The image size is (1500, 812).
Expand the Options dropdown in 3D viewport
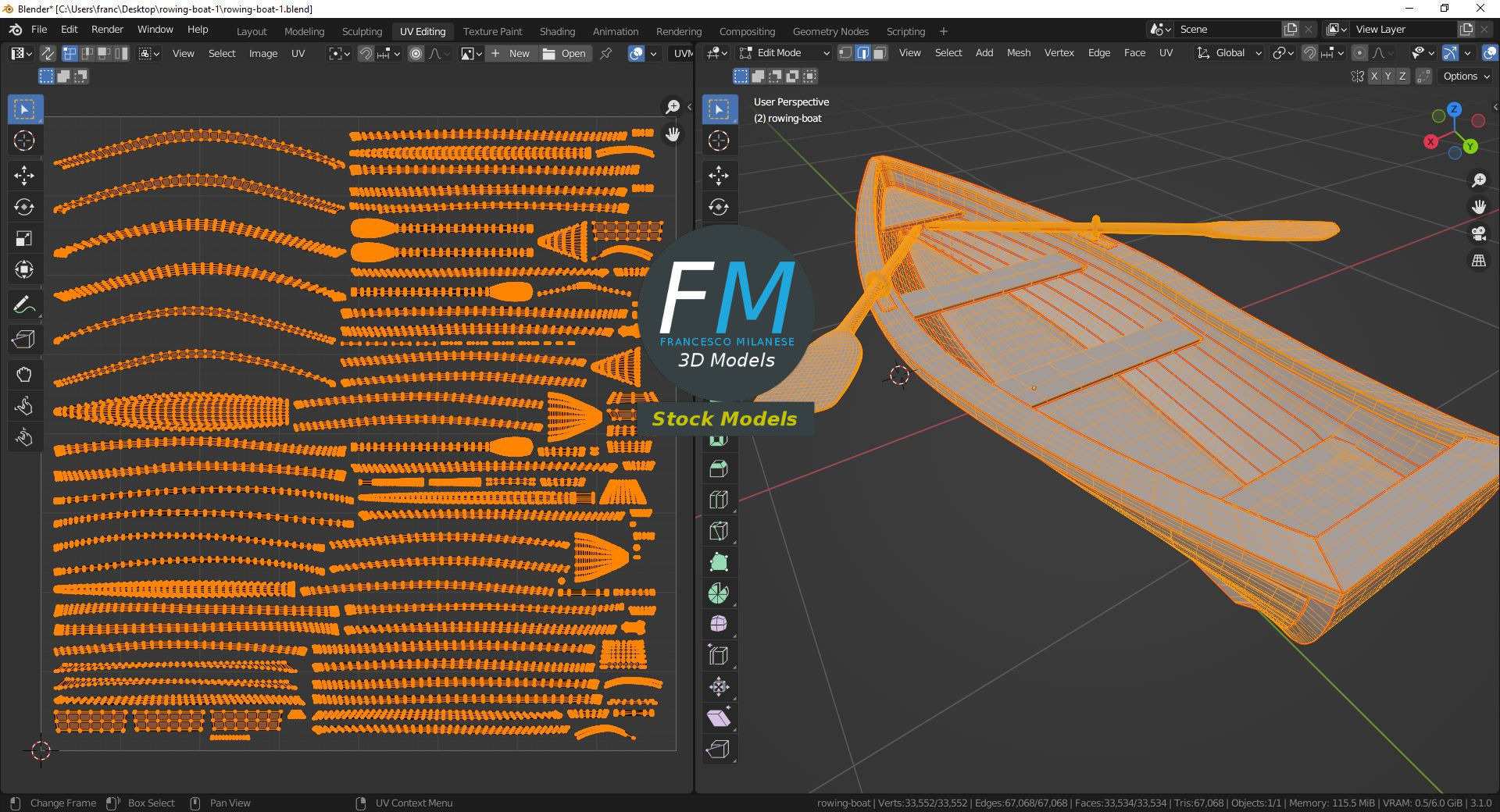pos(1466,76)
